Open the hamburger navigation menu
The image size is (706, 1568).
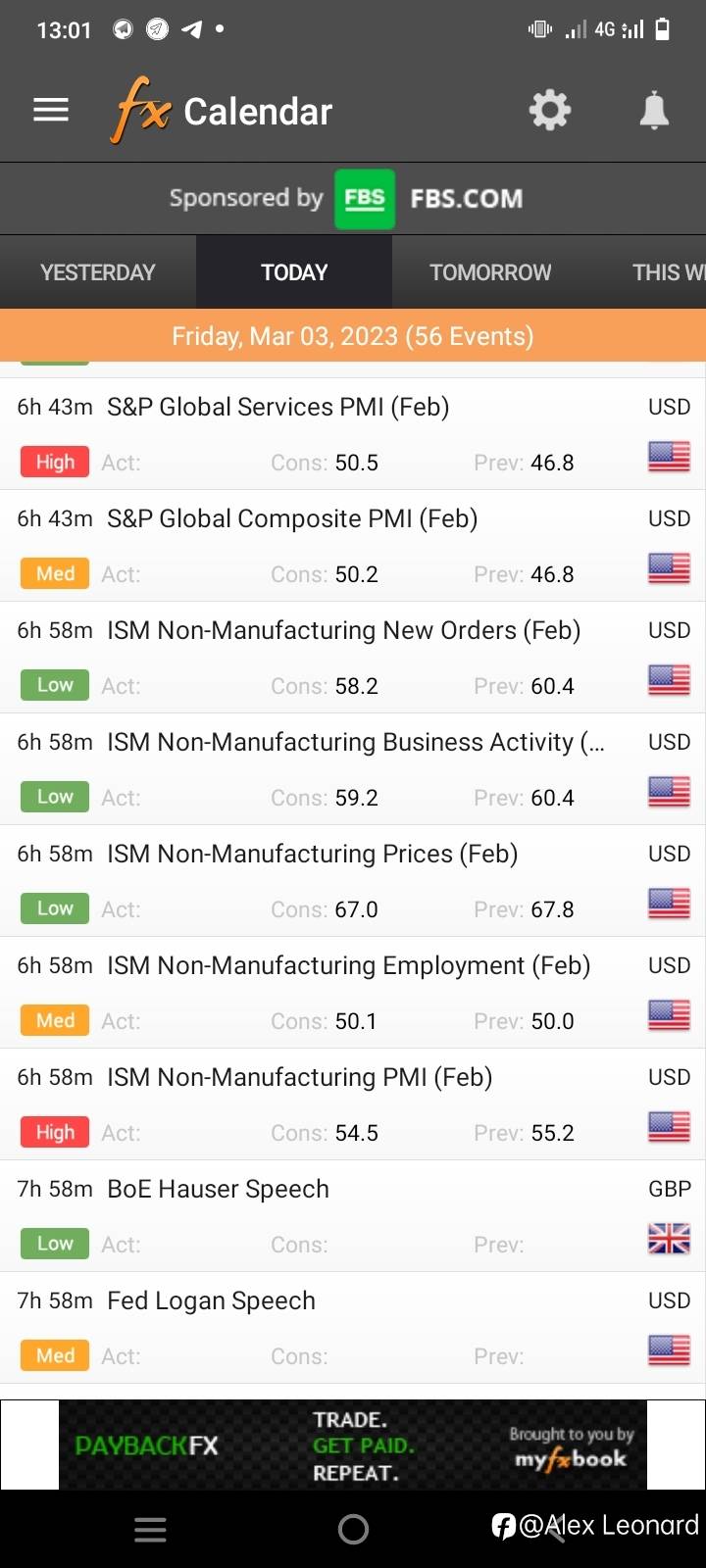(x=51, y=110)
